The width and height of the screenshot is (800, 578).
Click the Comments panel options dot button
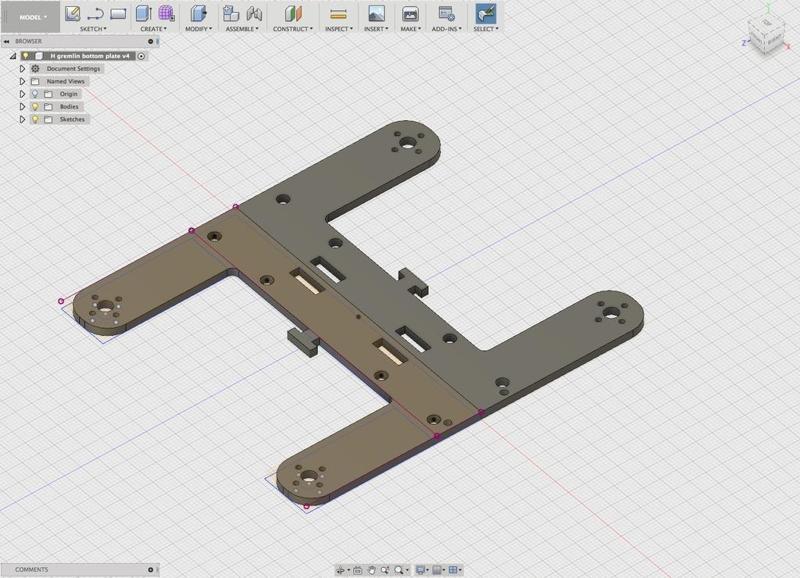click(x=151, y=569)
